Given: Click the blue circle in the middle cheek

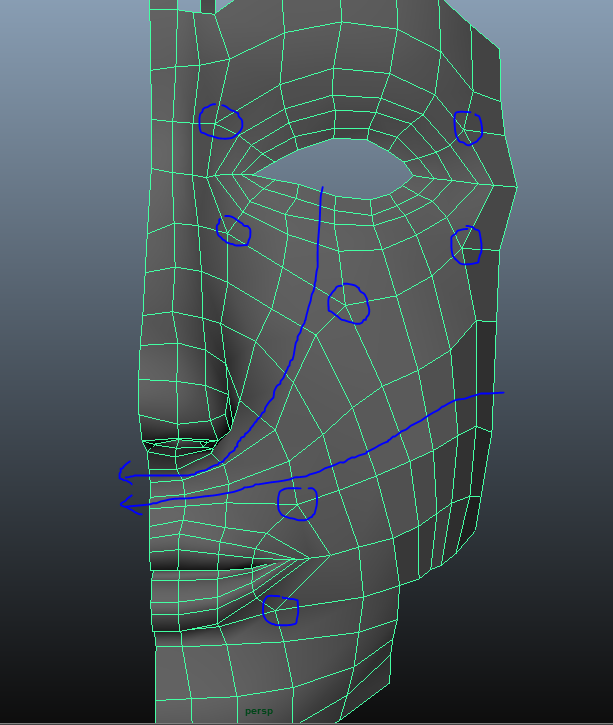Looking at the screenshot, I should 348,303.
